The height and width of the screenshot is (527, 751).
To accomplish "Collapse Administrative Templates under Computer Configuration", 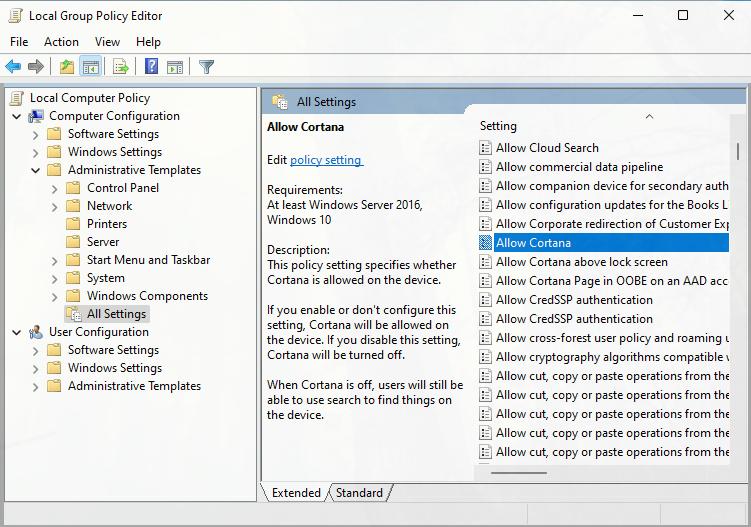I will [x=35, y=171].
